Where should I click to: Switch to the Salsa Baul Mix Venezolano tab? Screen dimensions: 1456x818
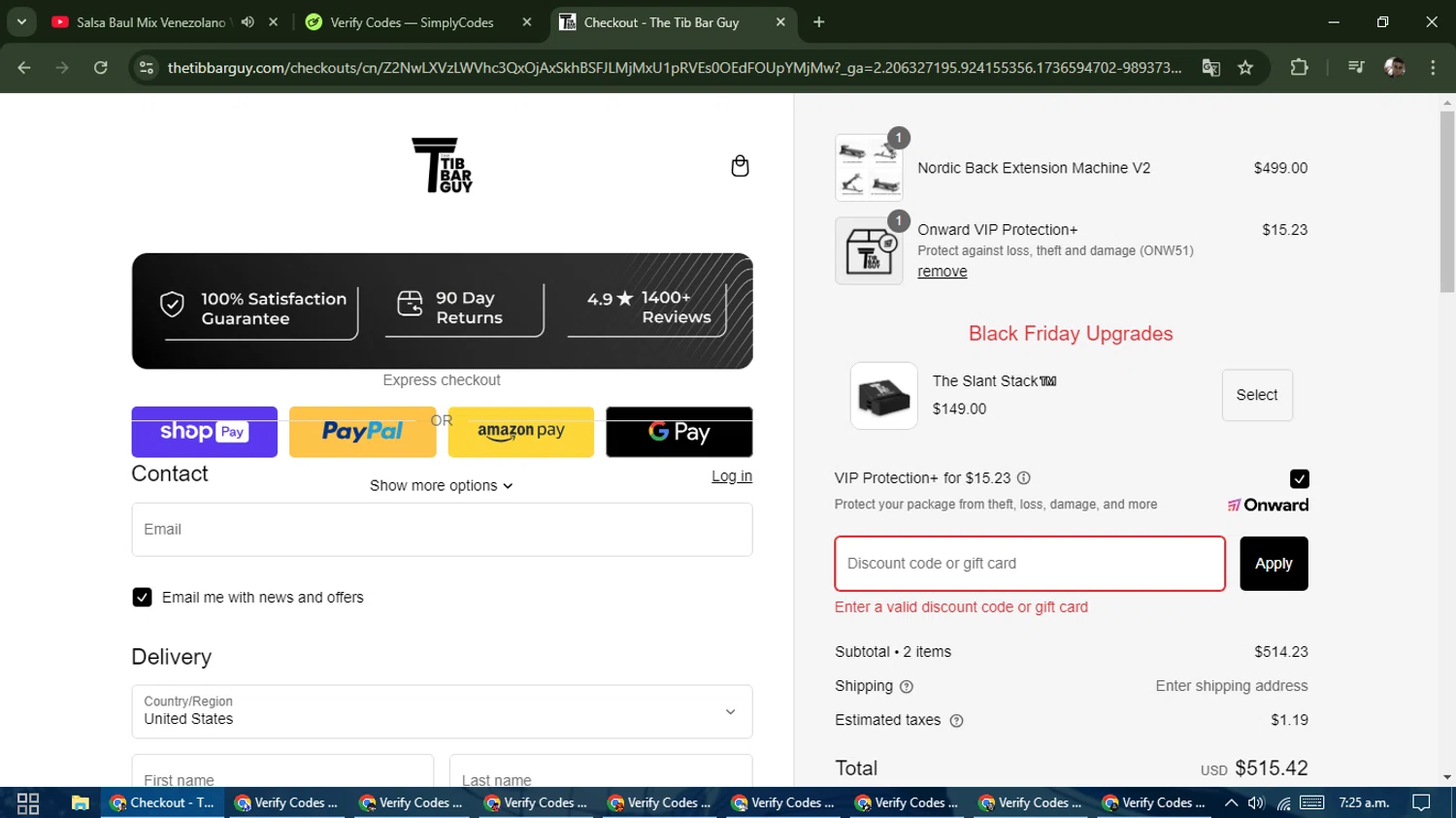tap(150, 22)
